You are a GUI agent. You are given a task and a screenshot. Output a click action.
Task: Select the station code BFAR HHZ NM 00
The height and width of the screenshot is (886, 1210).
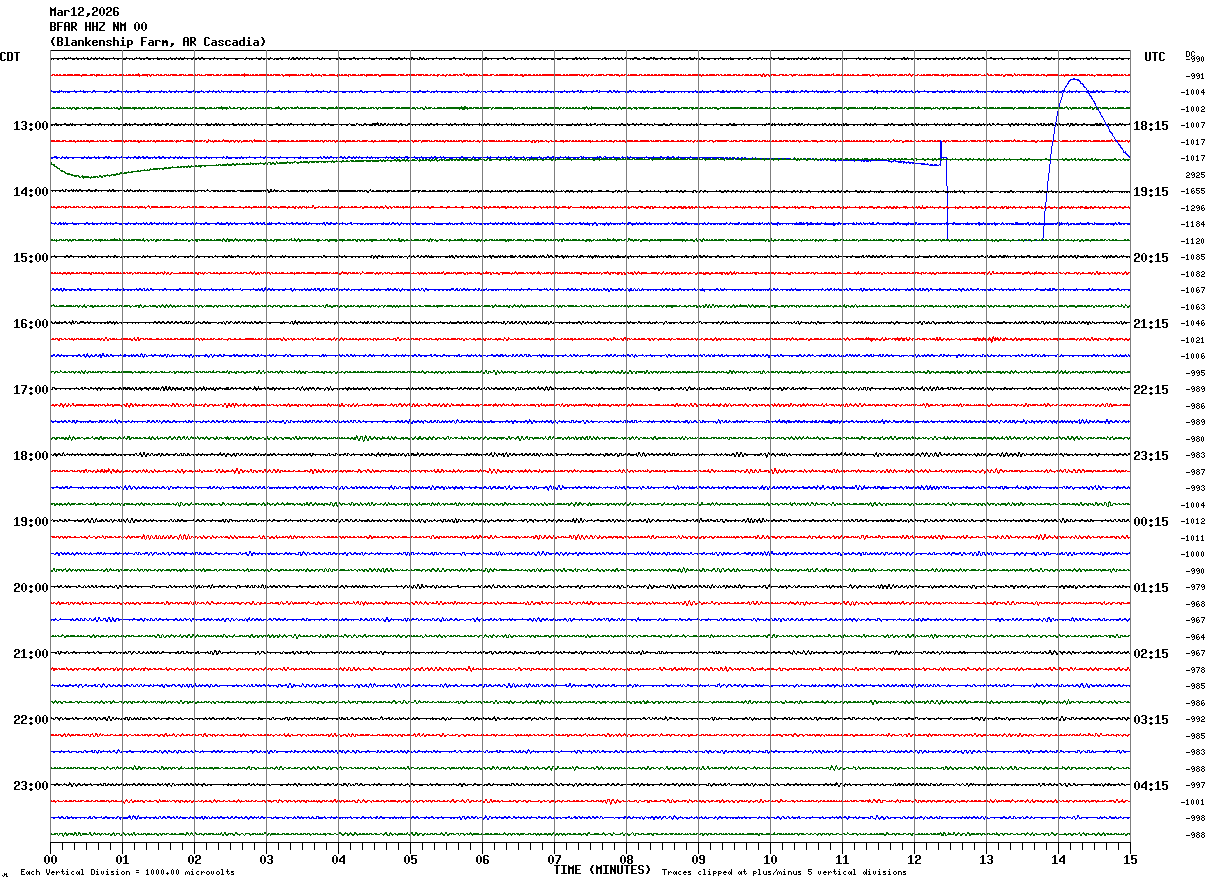click(98, 27)
